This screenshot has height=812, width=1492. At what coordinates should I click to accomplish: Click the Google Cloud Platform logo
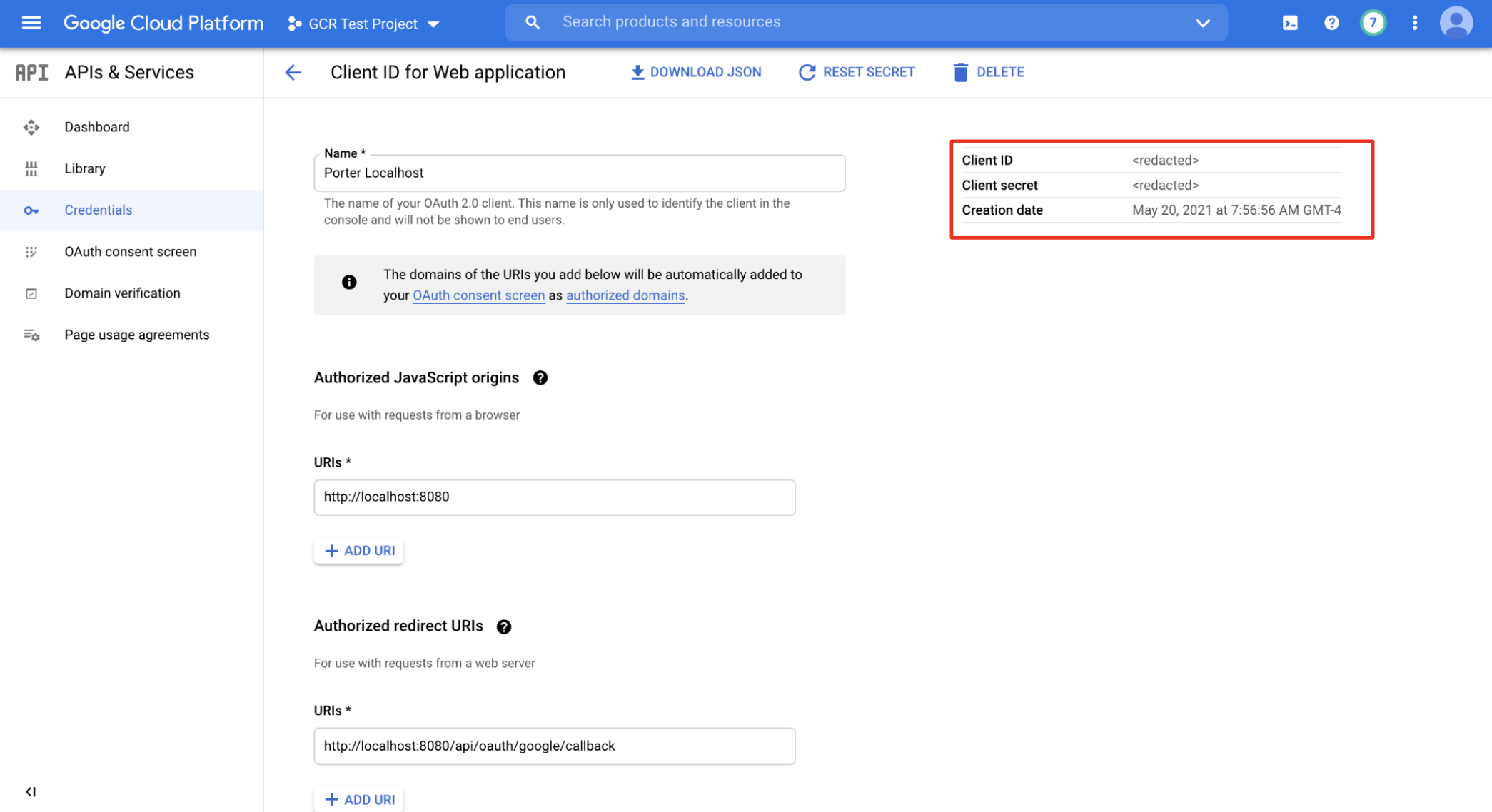tap(163, 23)
